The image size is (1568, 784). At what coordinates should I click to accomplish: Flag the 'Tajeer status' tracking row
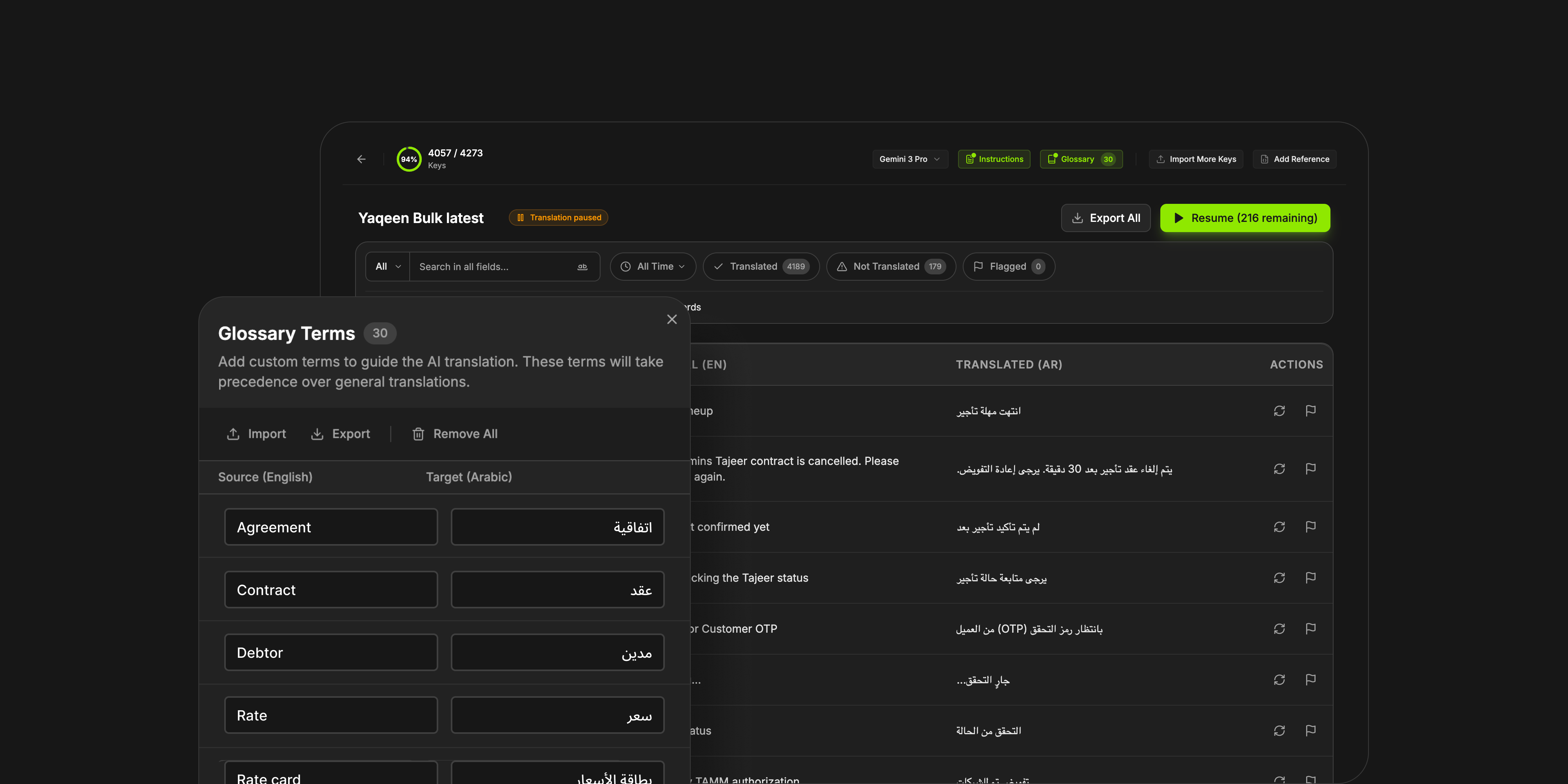coord(1310,578)
